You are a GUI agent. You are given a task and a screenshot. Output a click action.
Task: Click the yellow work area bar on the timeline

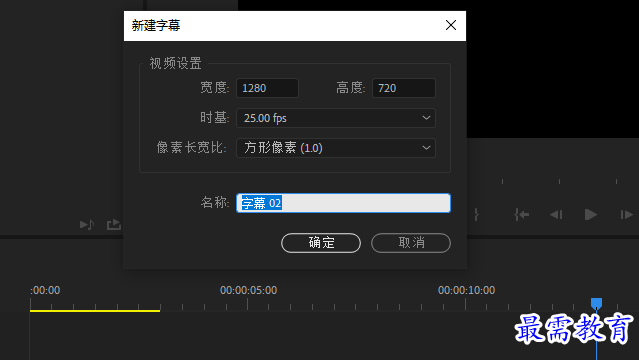click(x=95, y=311)
